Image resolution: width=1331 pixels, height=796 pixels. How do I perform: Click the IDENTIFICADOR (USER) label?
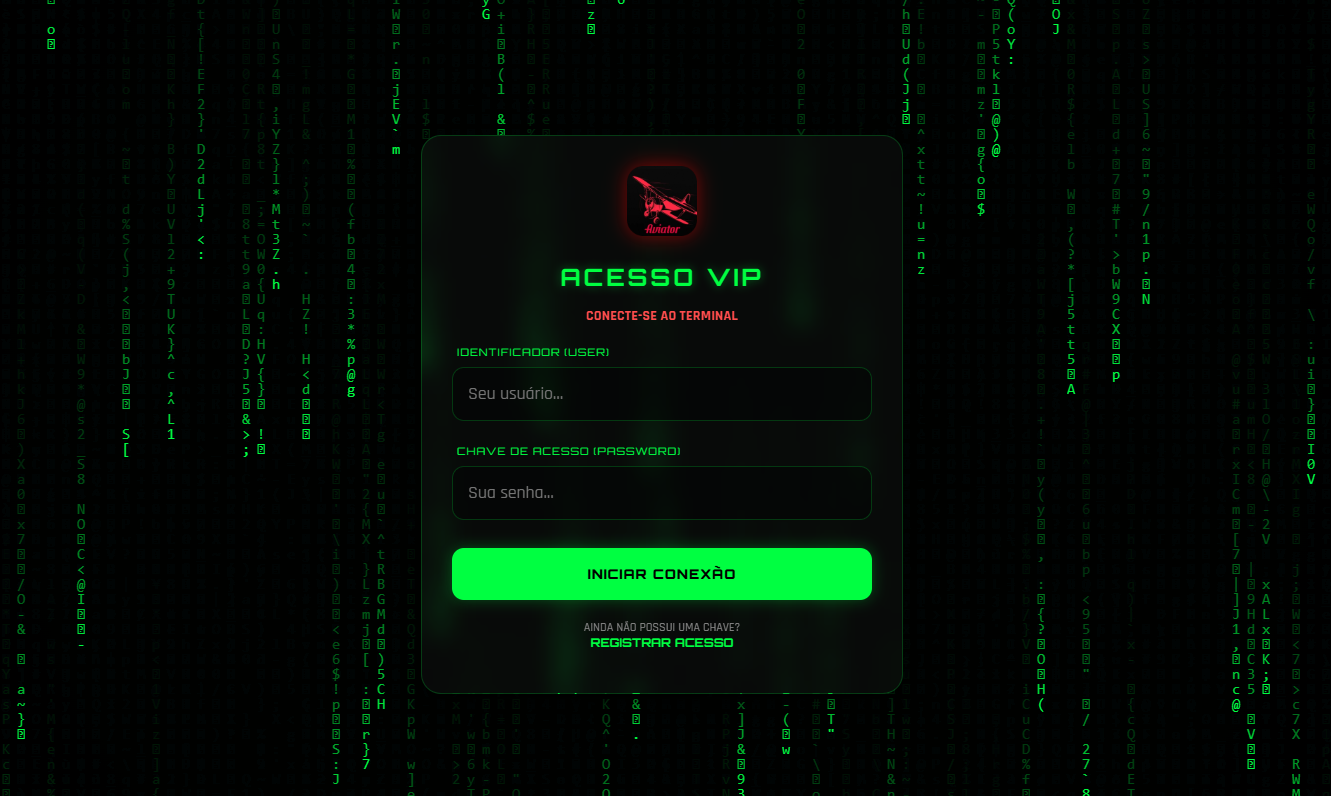tap(533, 352)
